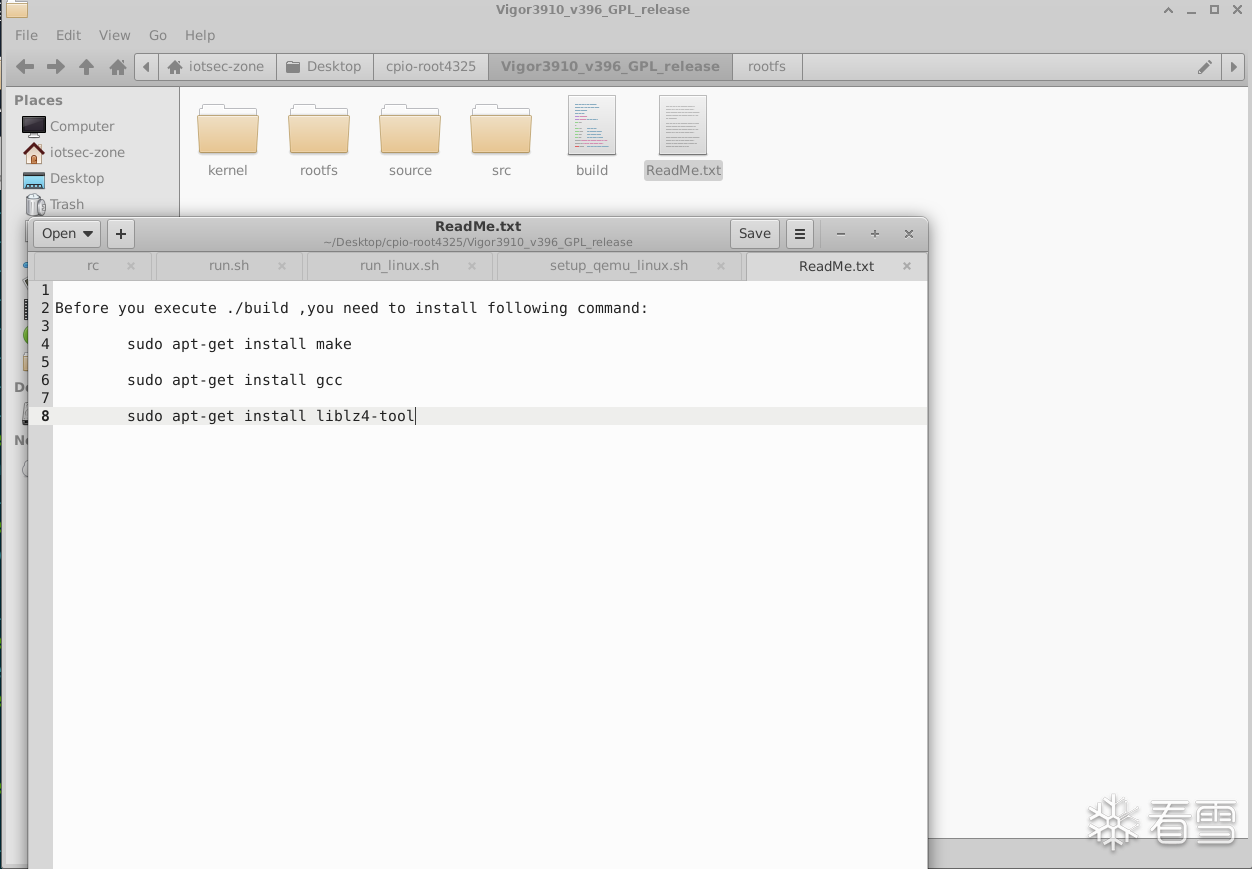Click Vigor3910_v396_GPL_release path segment
1252x869 pixels.
click(610, 67)
